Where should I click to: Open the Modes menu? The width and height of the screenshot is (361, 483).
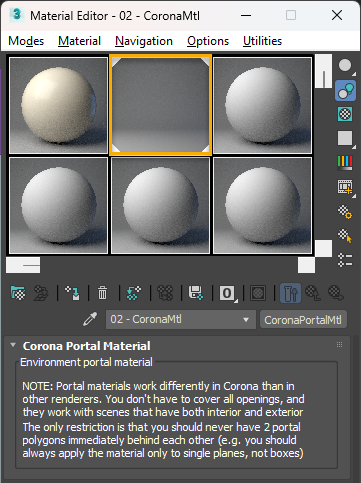(26, 41)
